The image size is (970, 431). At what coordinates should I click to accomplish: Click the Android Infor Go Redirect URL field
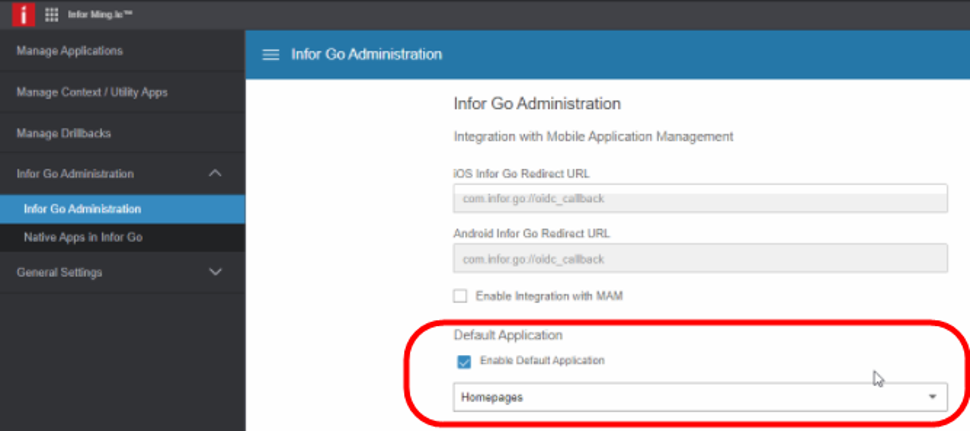point(700,259)
